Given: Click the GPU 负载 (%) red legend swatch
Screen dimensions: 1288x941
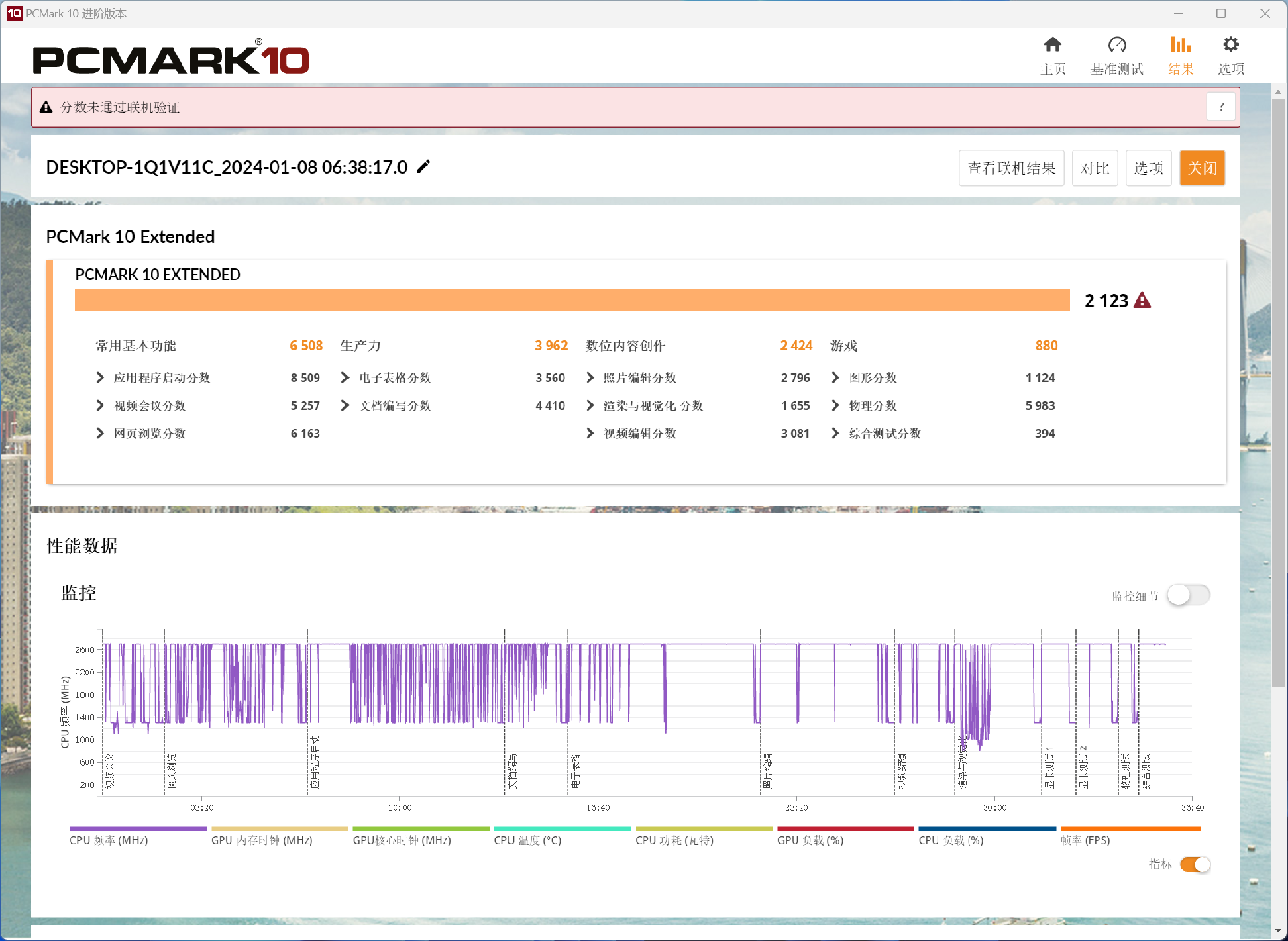Looking at the screenshot, I should pos(845,829).
